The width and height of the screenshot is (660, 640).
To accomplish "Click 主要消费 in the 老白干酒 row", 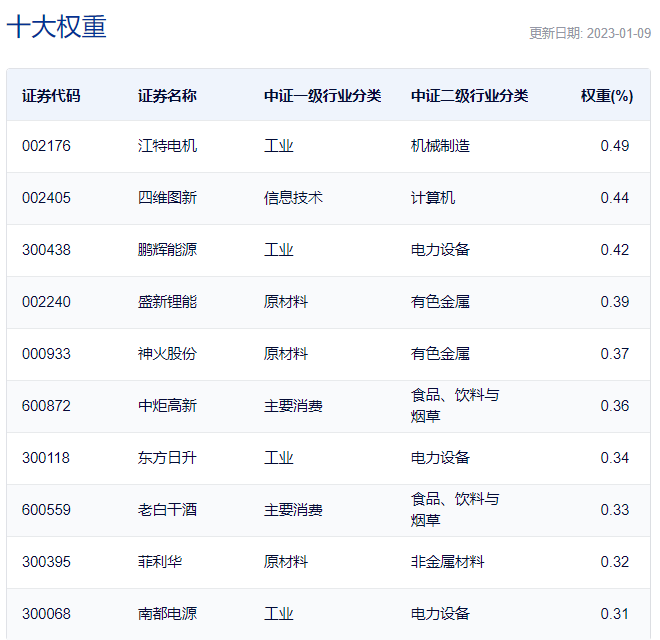I will coord(293,510).
